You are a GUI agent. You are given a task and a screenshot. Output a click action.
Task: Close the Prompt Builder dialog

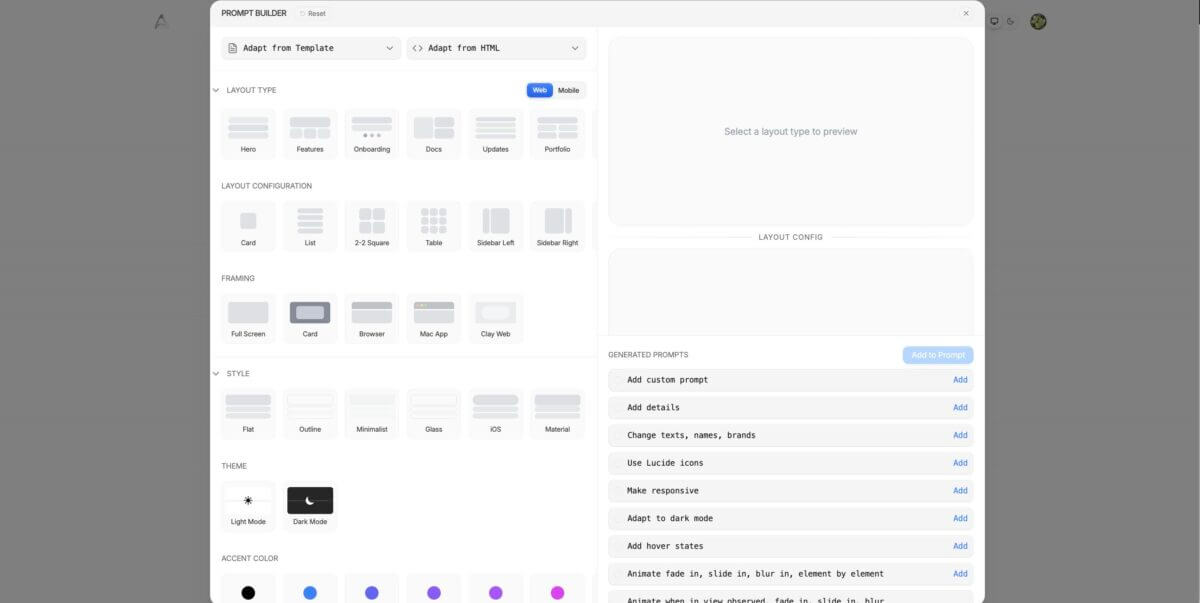[966, 14]
